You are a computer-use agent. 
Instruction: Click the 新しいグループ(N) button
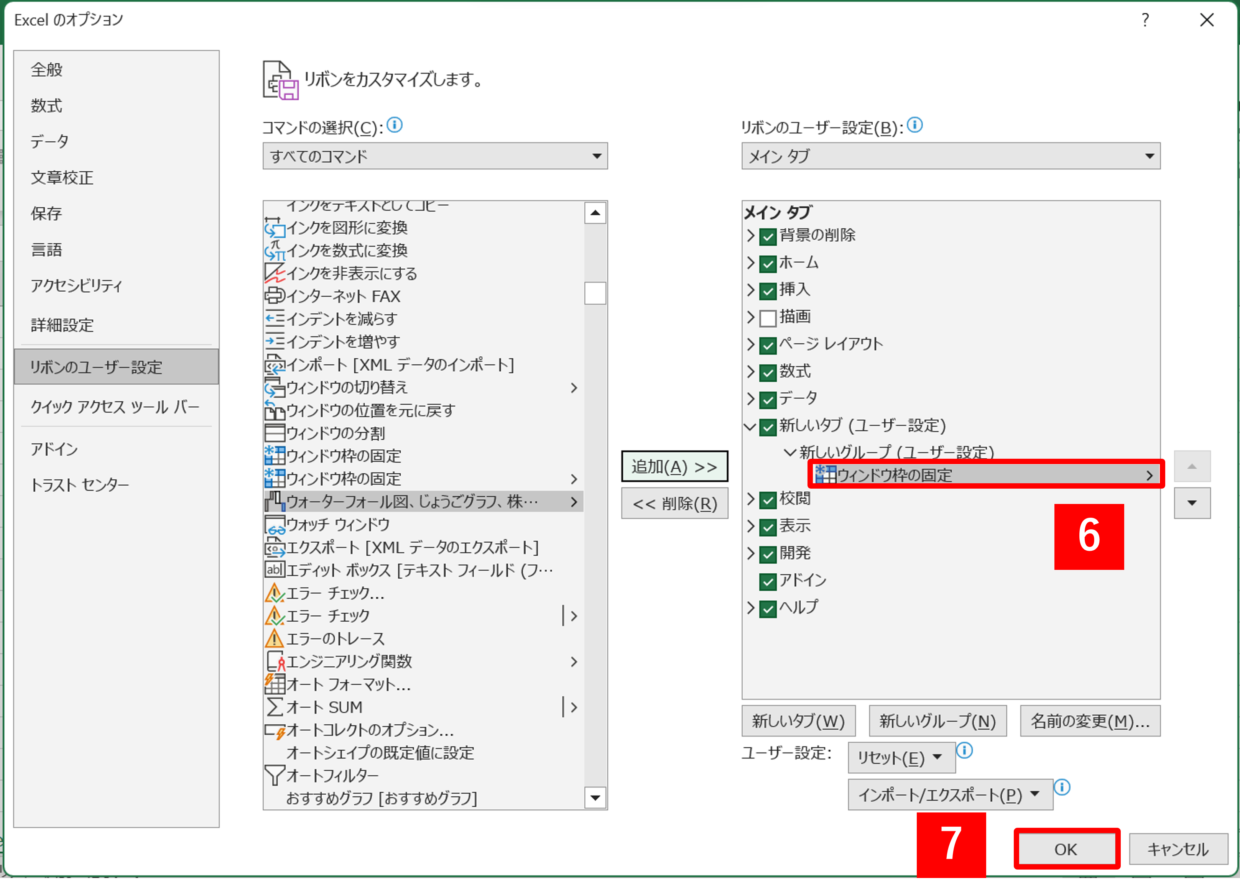(x=937, y=720)
